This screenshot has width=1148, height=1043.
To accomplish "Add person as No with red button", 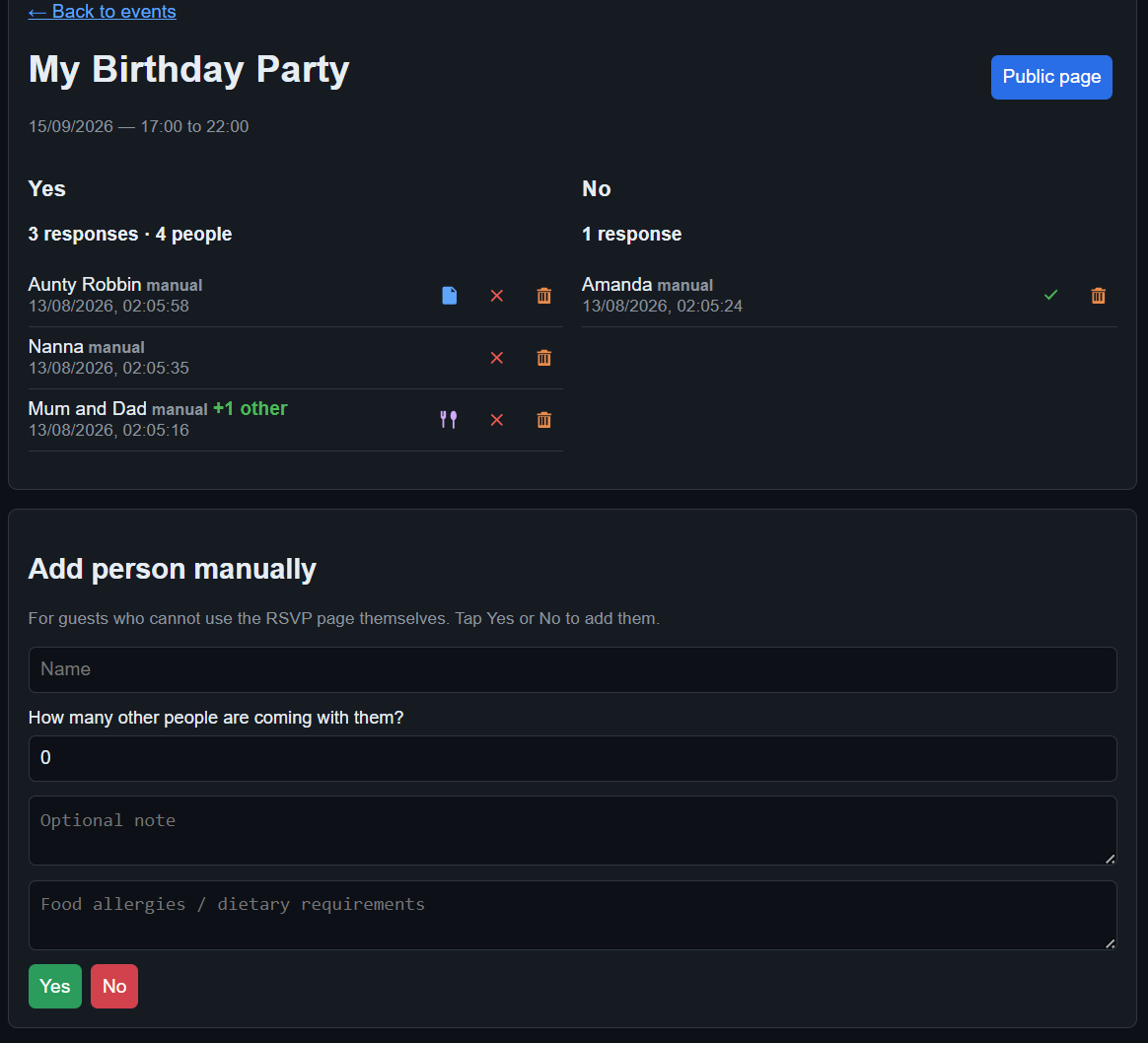I will click(x=114, y=986).
